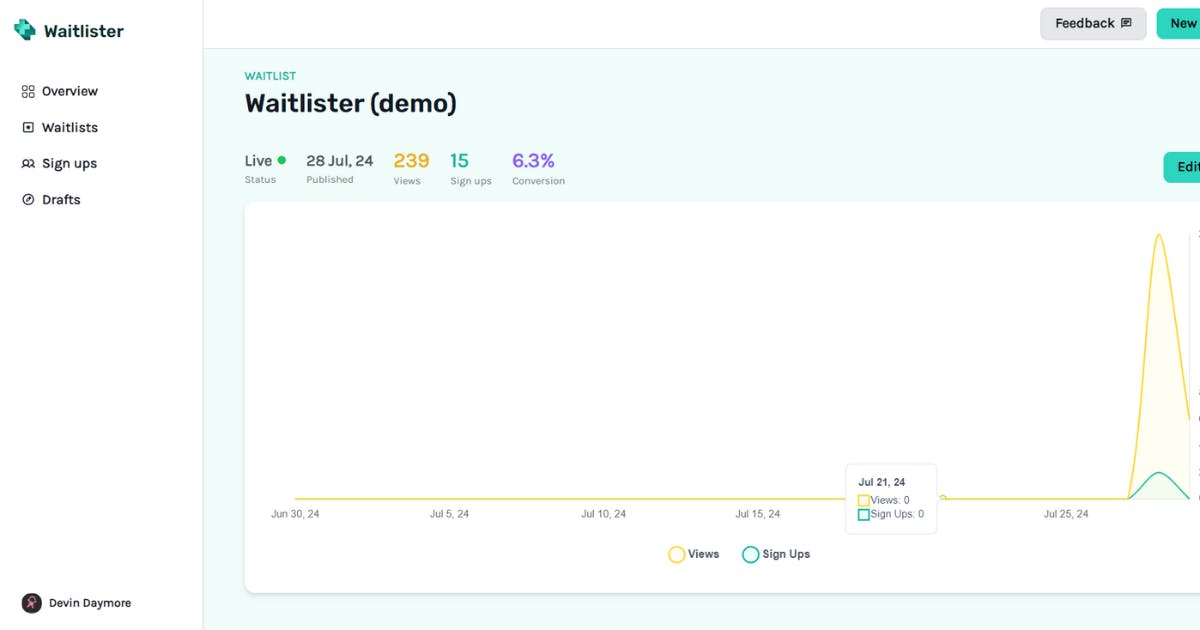The image size is (1200, 630).
Task: Click the Views: 0 tooltip entry
Action: click(884, 500)
